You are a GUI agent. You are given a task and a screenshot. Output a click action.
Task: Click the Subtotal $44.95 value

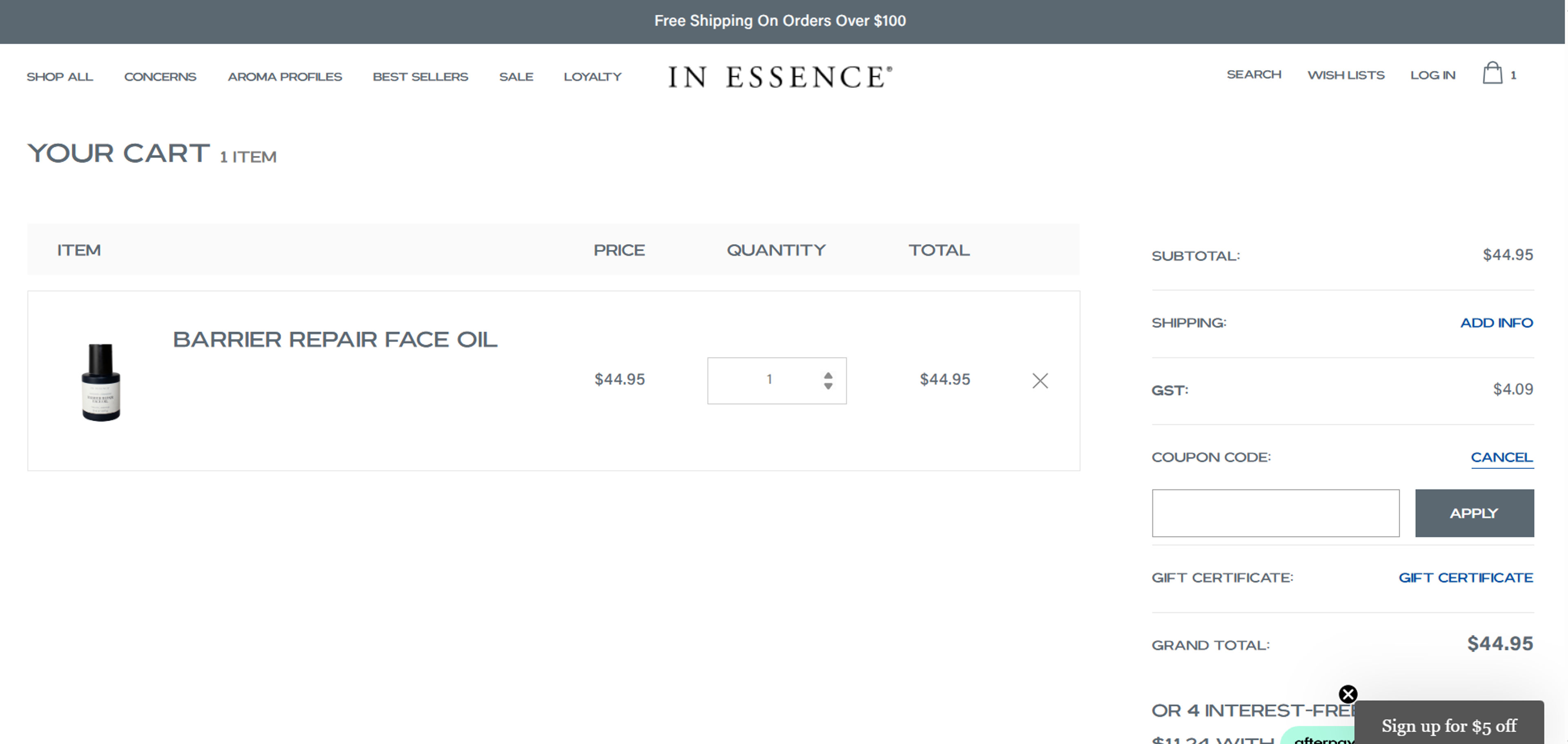(x=1508, y=255)
